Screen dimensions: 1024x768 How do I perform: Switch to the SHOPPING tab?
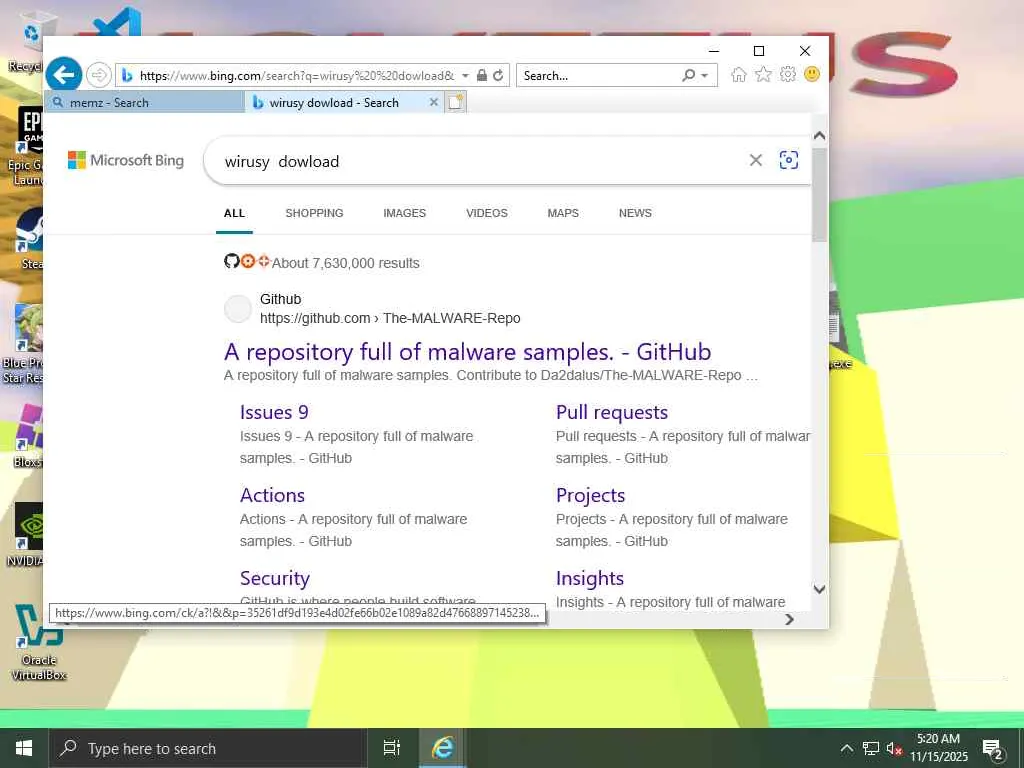[x=314, y=213]
